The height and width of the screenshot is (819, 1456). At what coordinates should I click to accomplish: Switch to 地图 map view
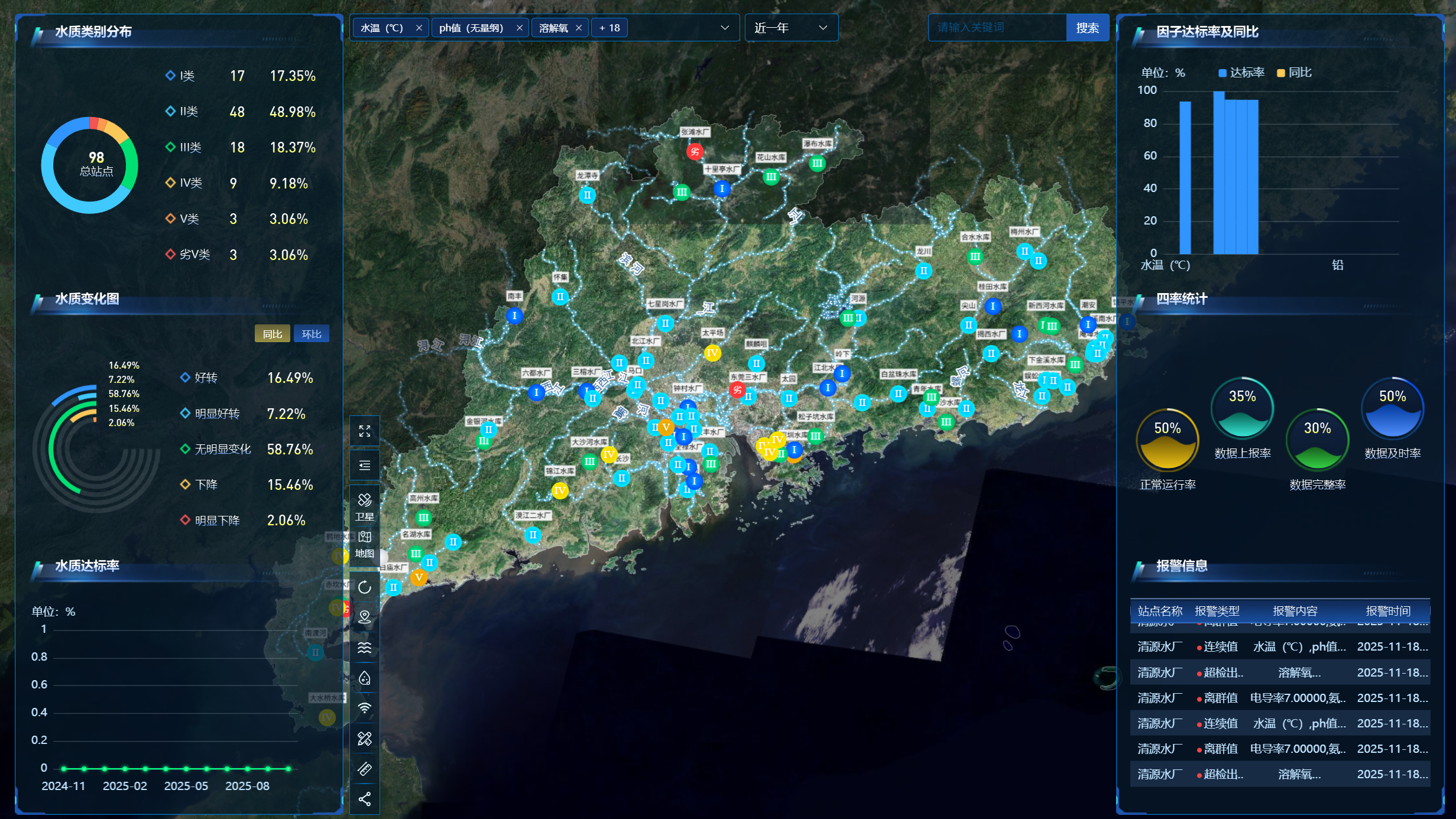pyautogui.click(x=365, y=544)
